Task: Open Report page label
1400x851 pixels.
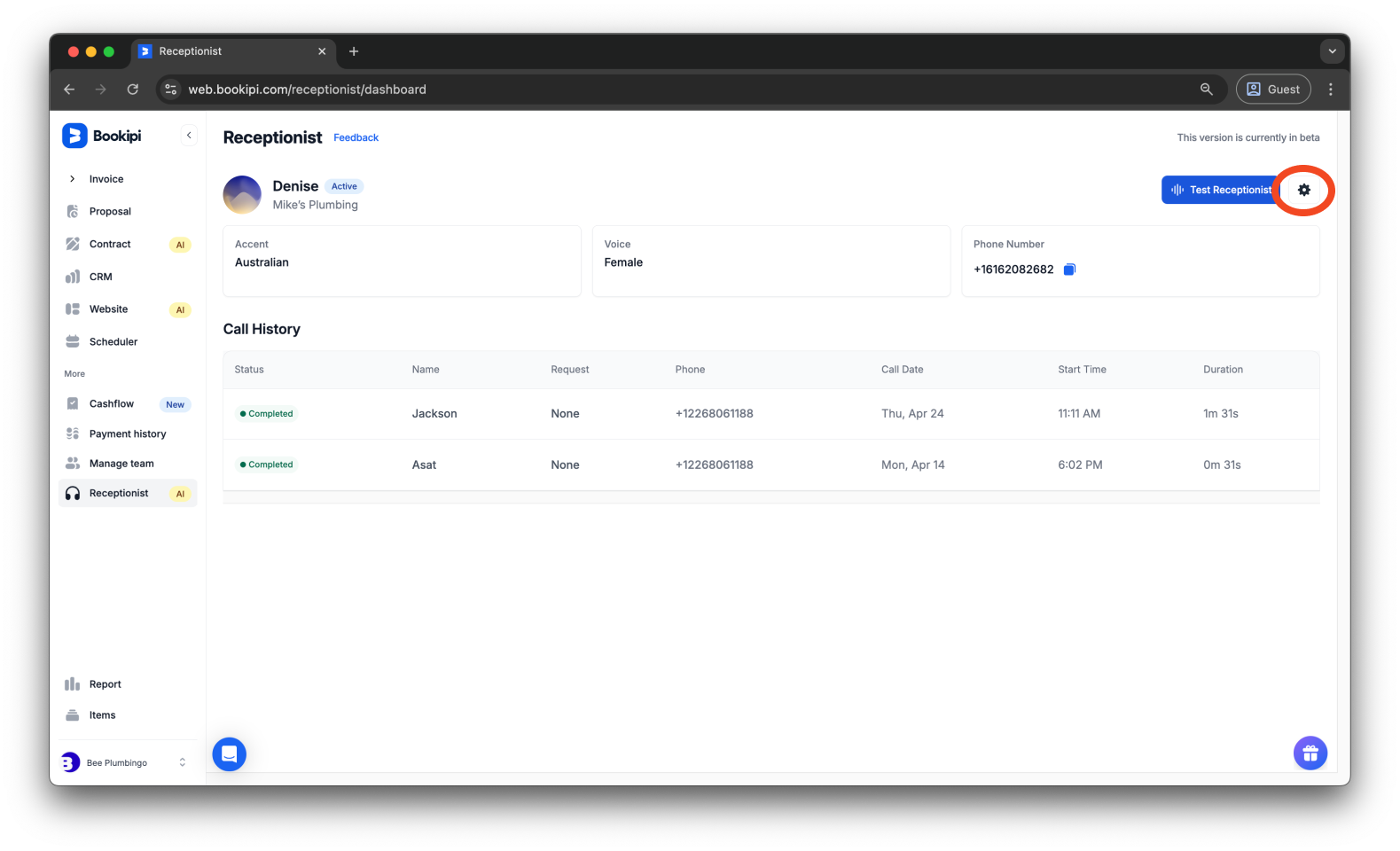Action: click(x=105, y=684)
